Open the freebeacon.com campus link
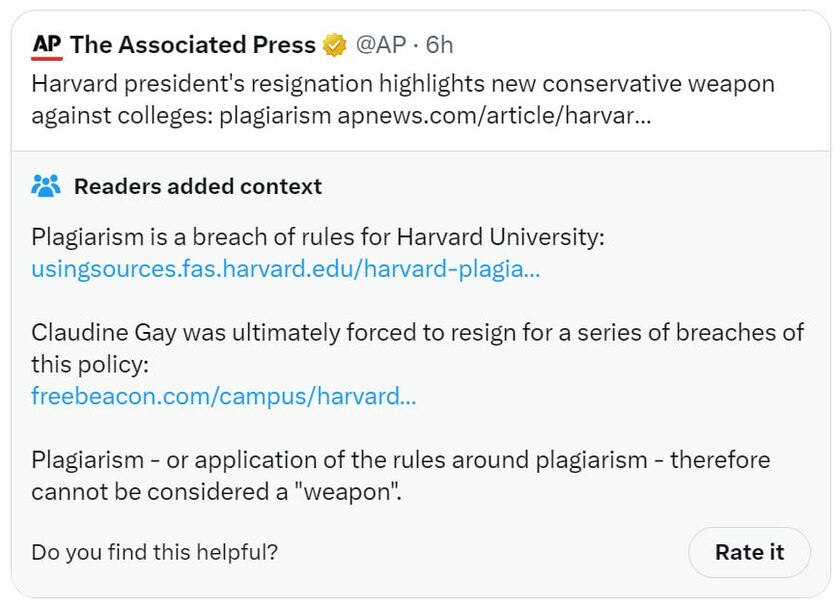Viewport: 840px width, 607px height. click(x=223, y=396)
